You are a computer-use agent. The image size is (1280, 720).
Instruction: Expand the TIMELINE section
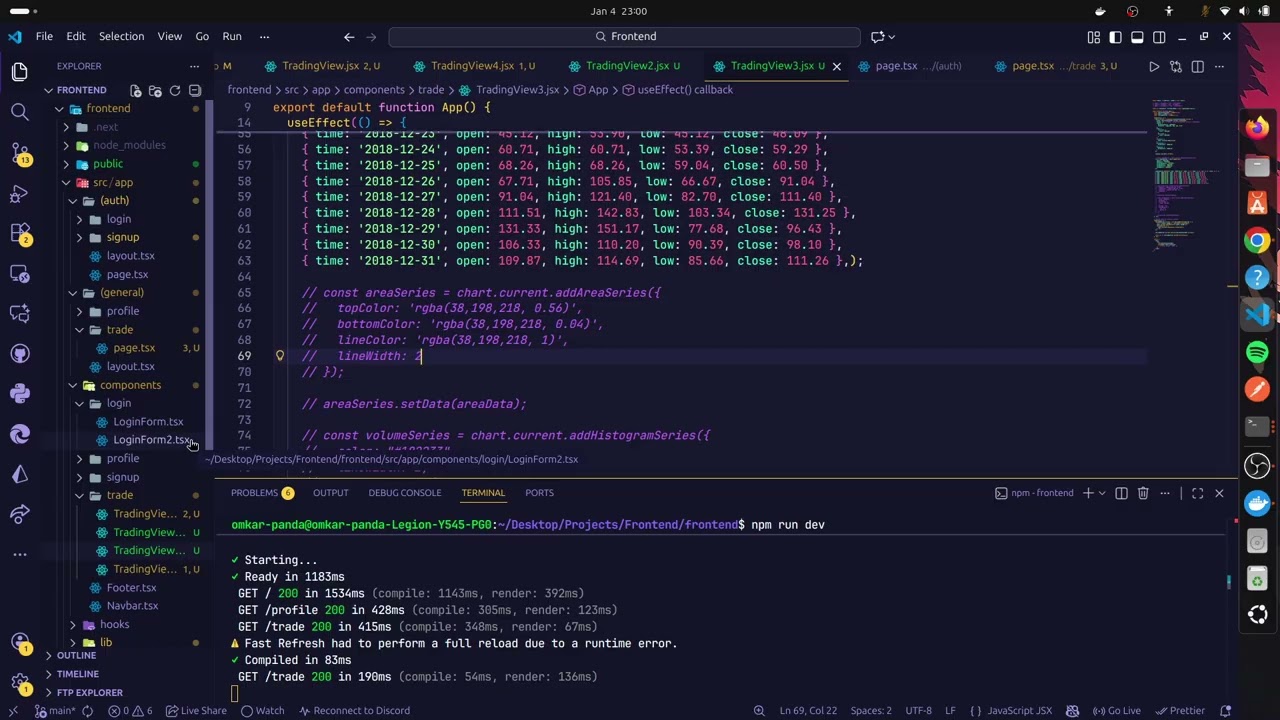click(x=77, y=674)
